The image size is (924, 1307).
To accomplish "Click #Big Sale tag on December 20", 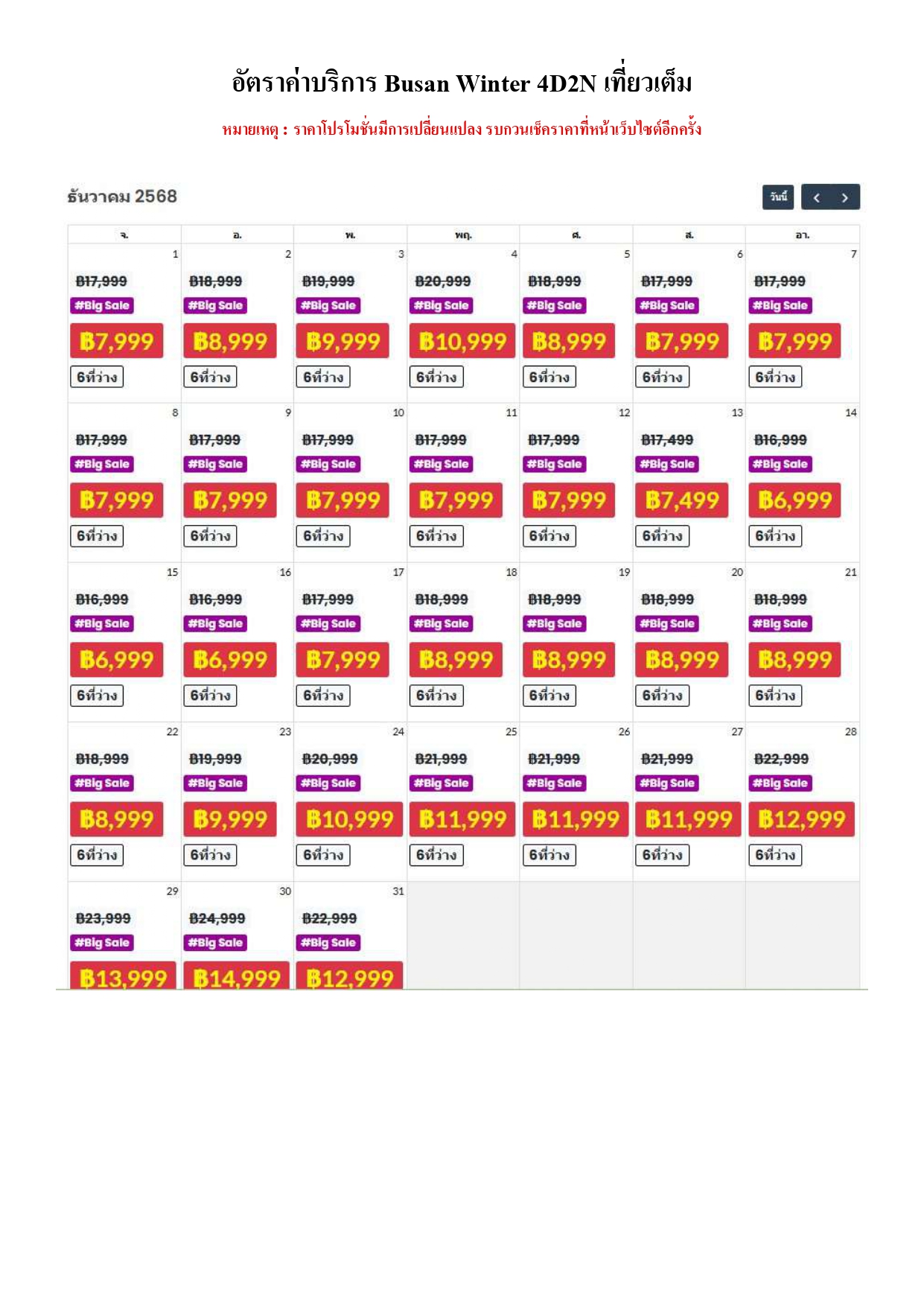I will pyautogui.click(x=667, y=623).
